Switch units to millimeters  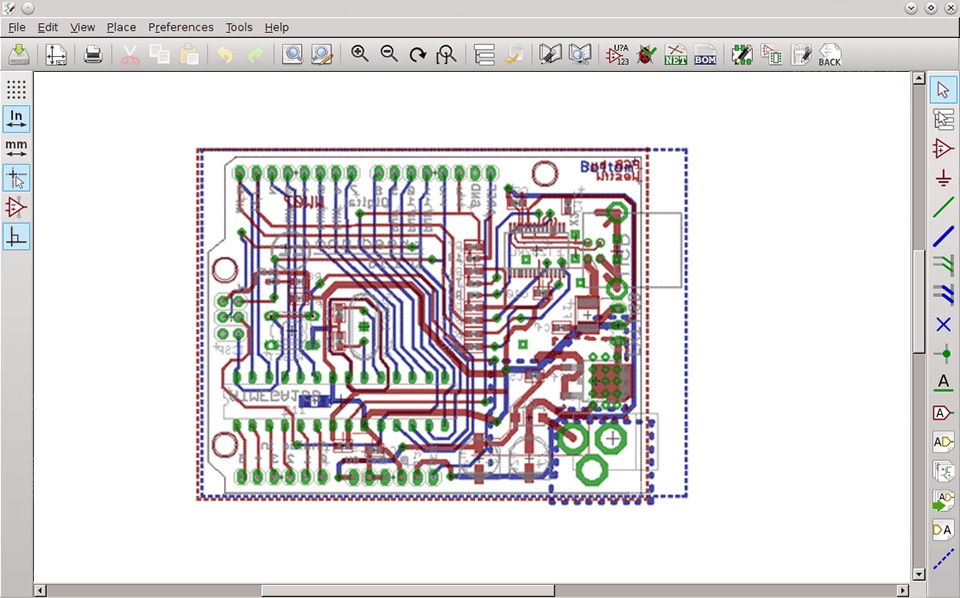[x=16, y=148]
